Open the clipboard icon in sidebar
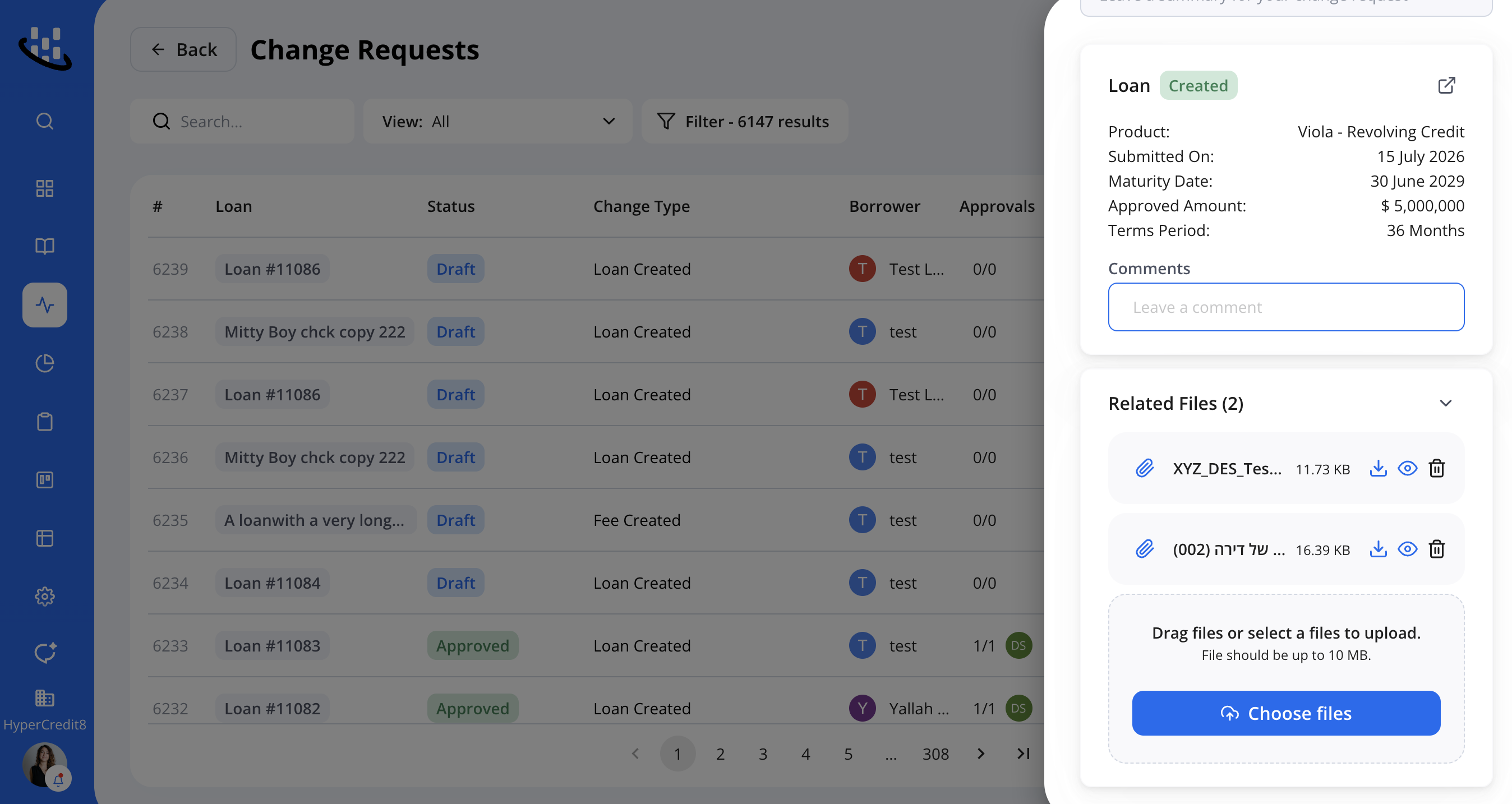Image resolution: width=1512 pixels, height=804 pixels. click(45, 422)
